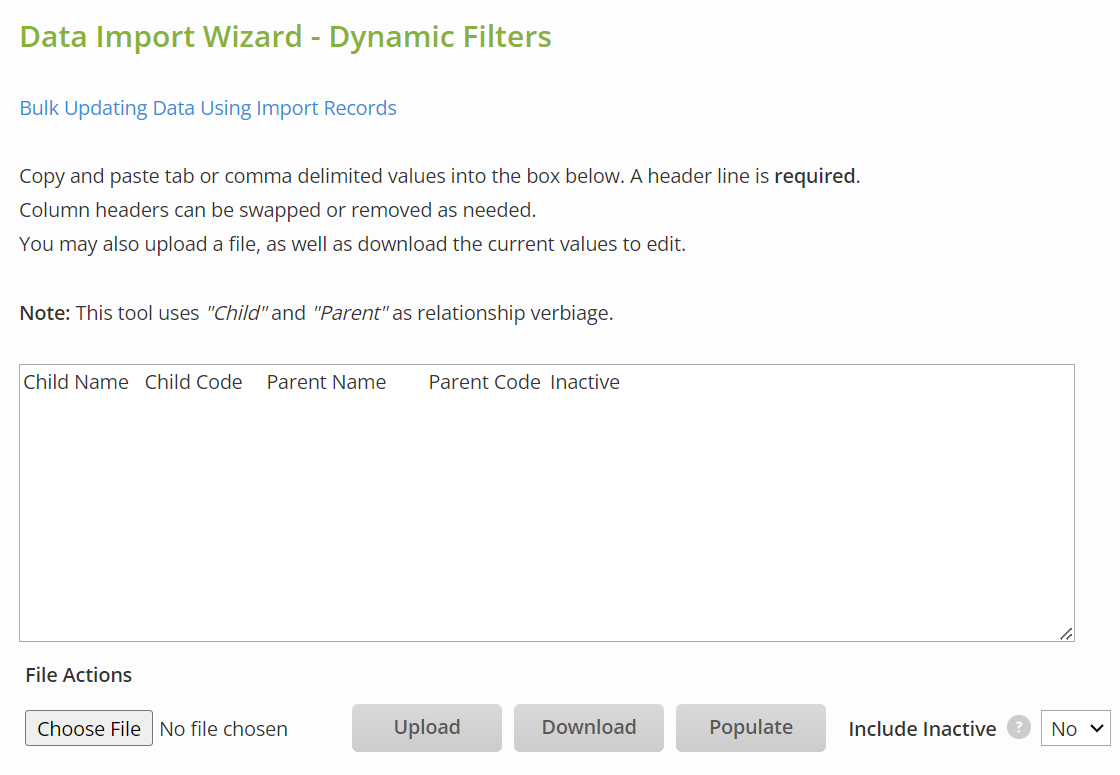Click the bold word 'required'
Screen dimensions: 1120x775
[814, 176]
